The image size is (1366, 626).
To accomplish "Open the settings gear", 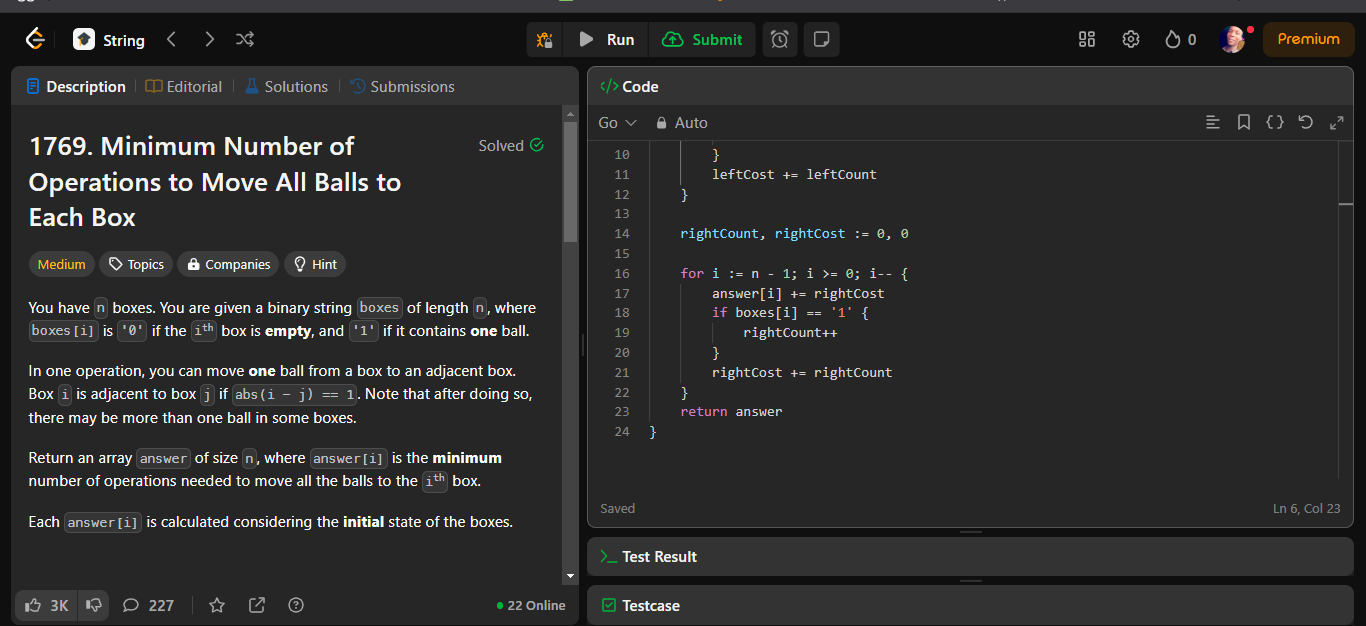I will [1131, 39].
